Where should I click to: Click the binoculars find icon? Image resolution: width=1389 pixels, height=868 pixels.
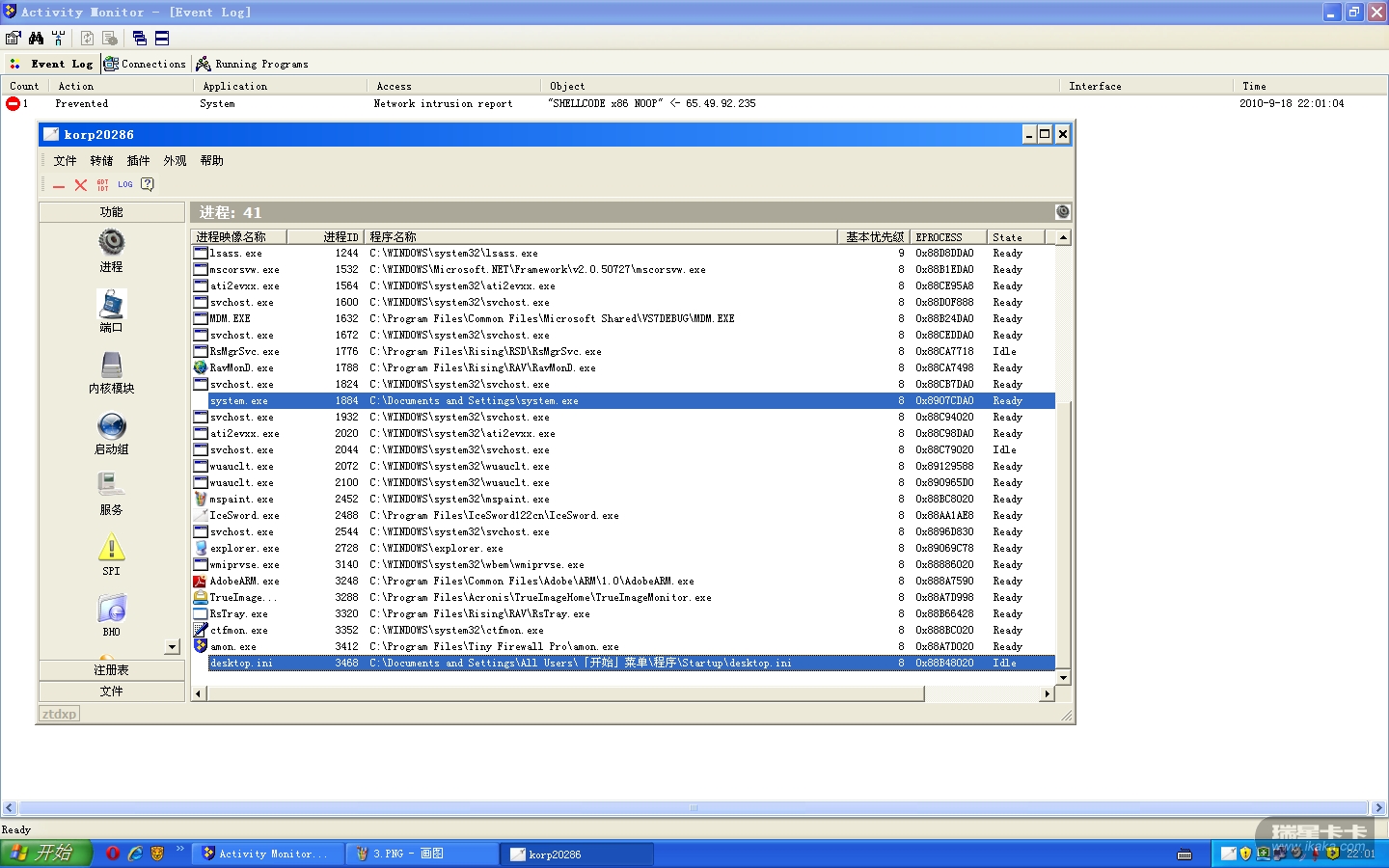point(36,38)
